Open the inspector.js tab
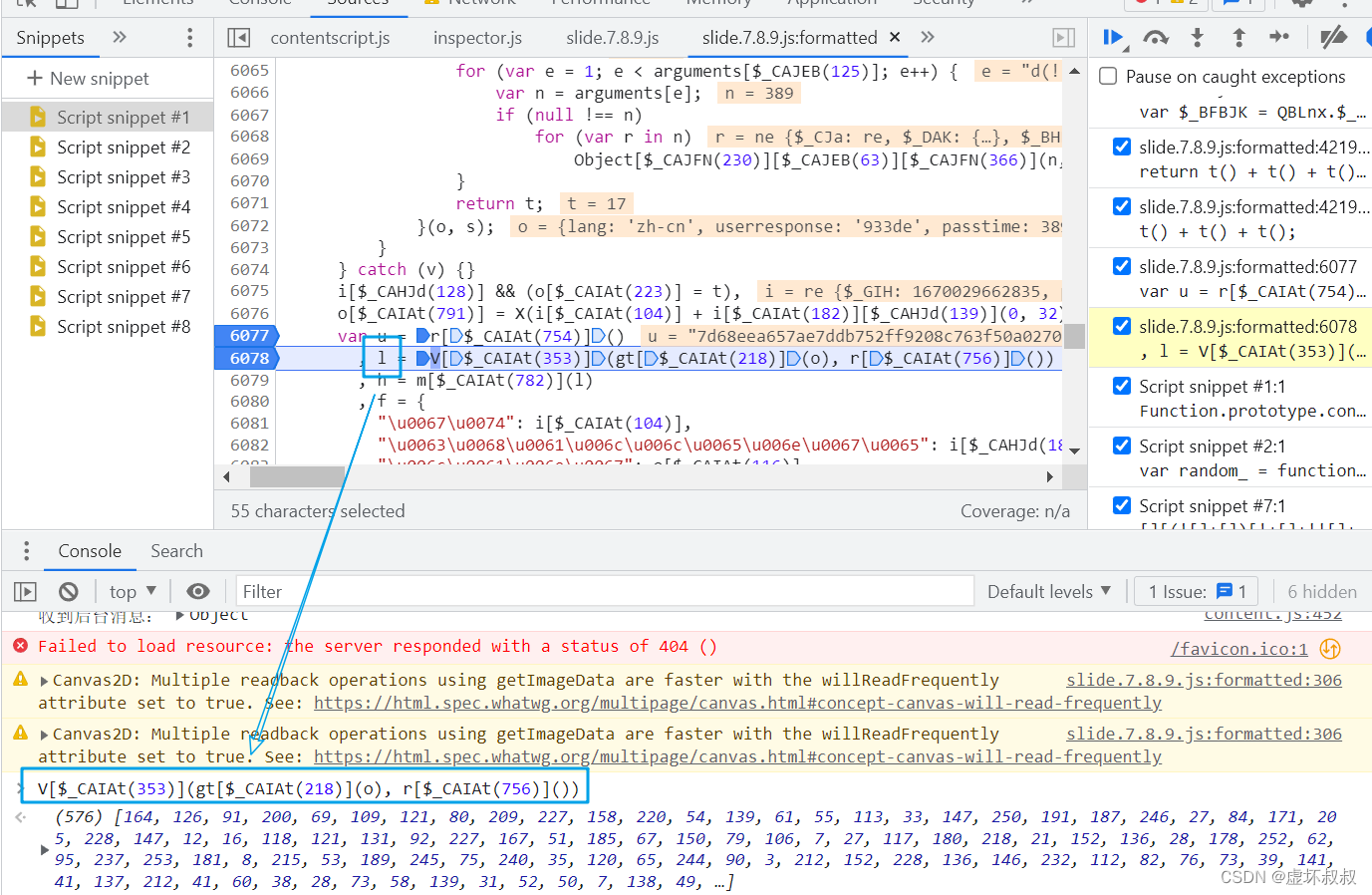The width and height of the screenshot is (1372, 895). coord(477,38)
